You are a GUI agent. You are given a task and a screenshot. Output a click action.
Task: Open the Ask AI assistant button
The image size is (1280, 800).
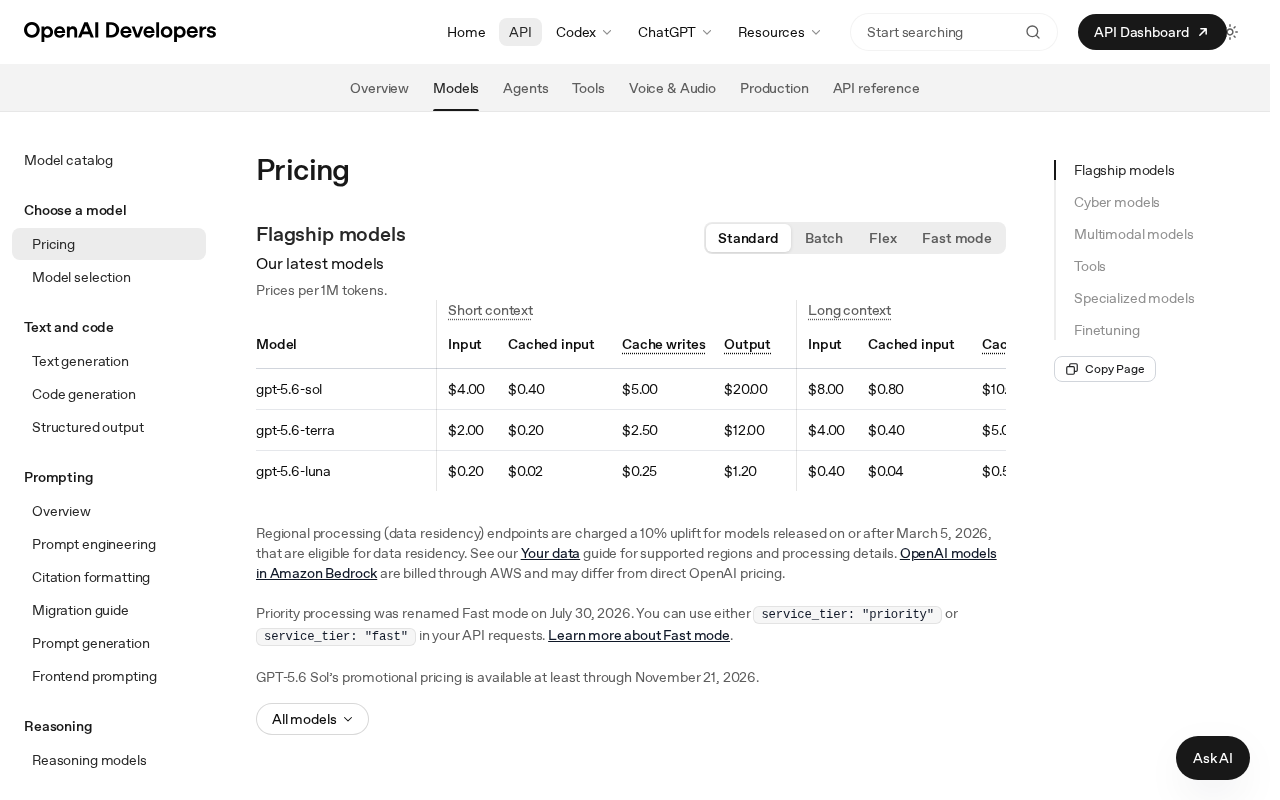(1213, 758)
